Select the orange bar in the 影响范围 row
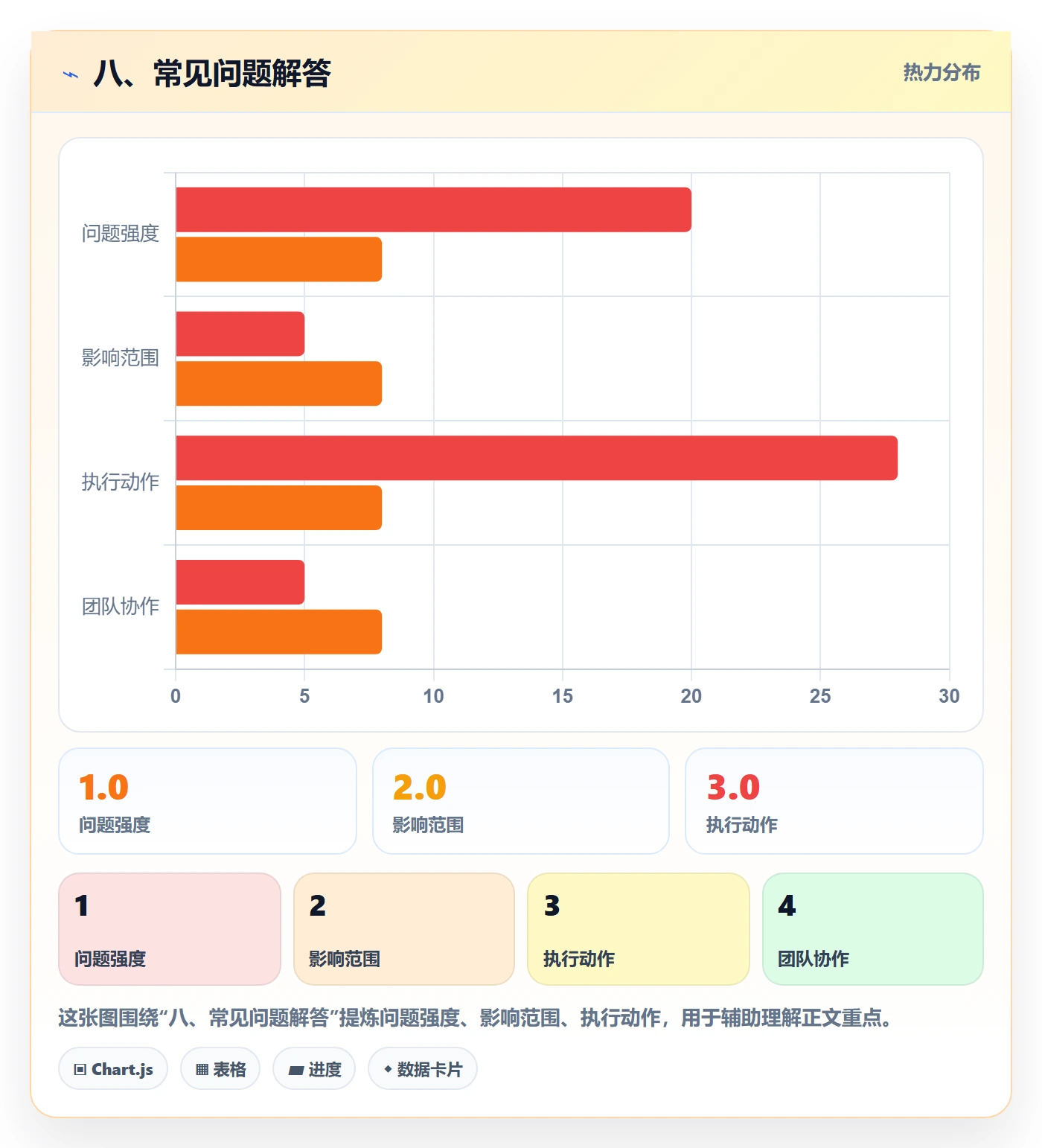The height and width of the screenshot is (1148, 1042). [279, 384]
